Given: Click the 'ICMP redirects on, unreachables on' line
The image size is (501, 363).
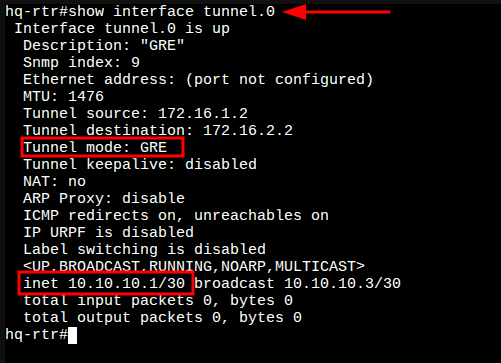Looking at the screenshot, I should (176, 215).
